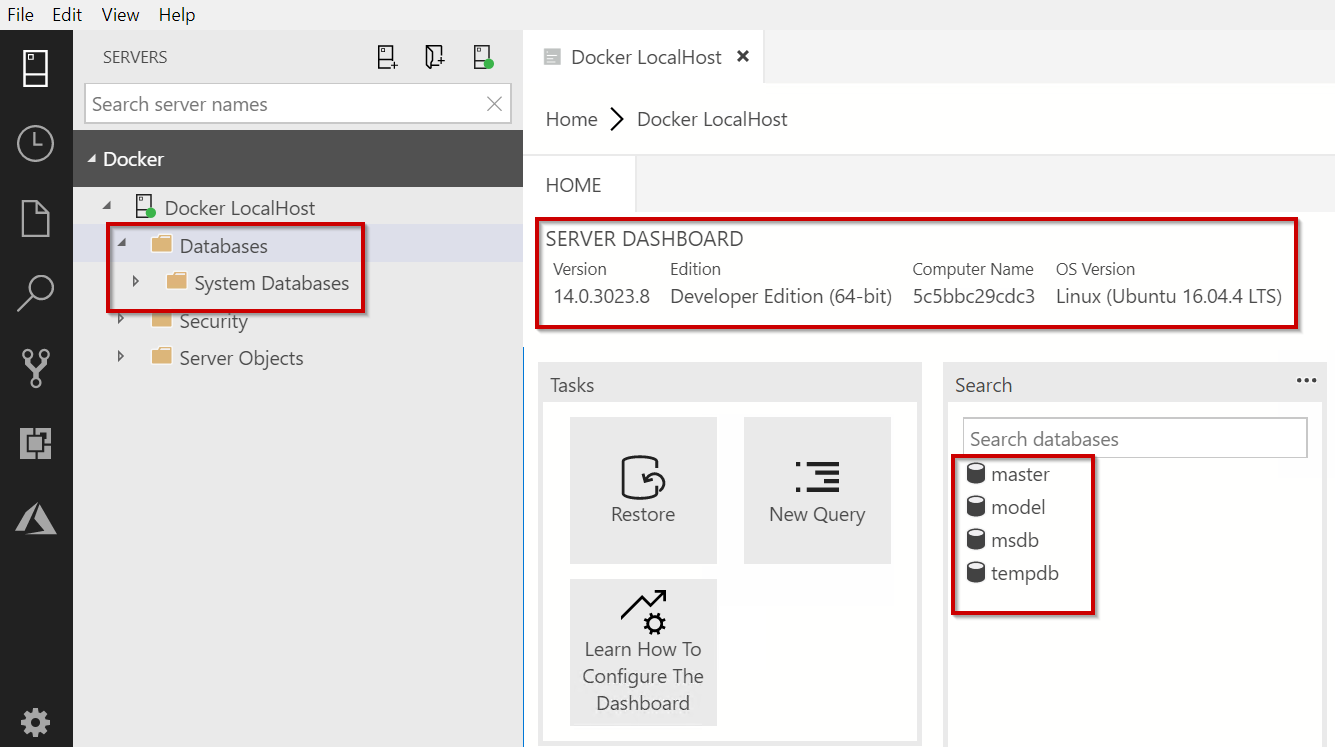Click the Search databases input field
The width and height of the screenshot is (1335, 747).
(x=1134, y=439)
